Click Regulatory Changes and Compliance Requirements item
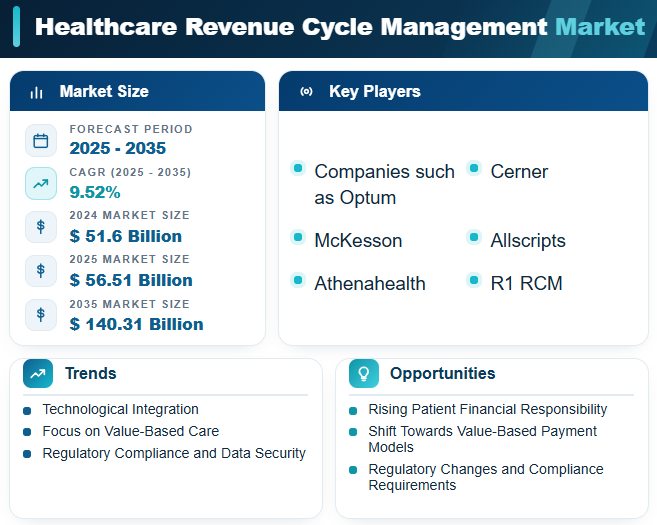Screen dimensions: 657x525 click(486, 477)
